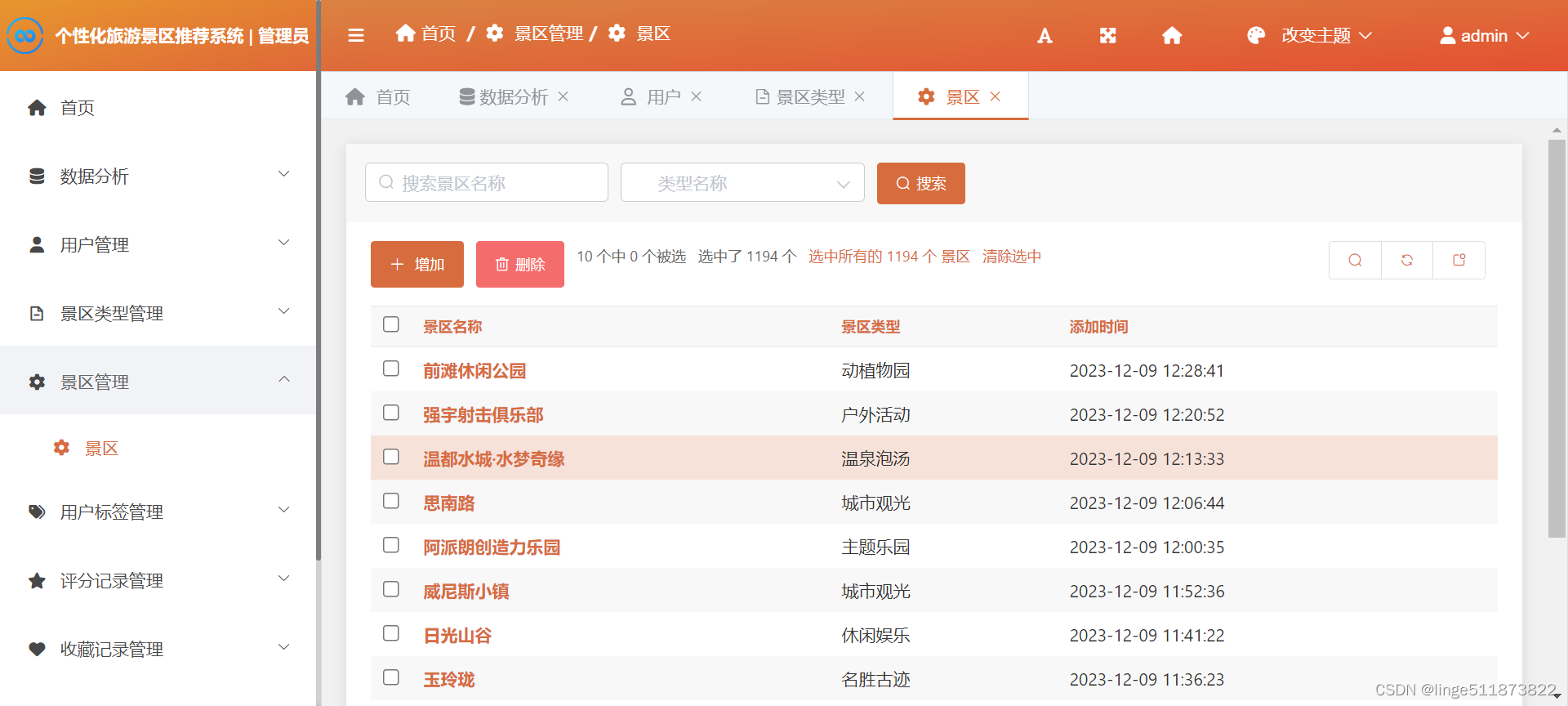Click the 增加 add button
The image size is (1568, 706).
coord(417,264)
